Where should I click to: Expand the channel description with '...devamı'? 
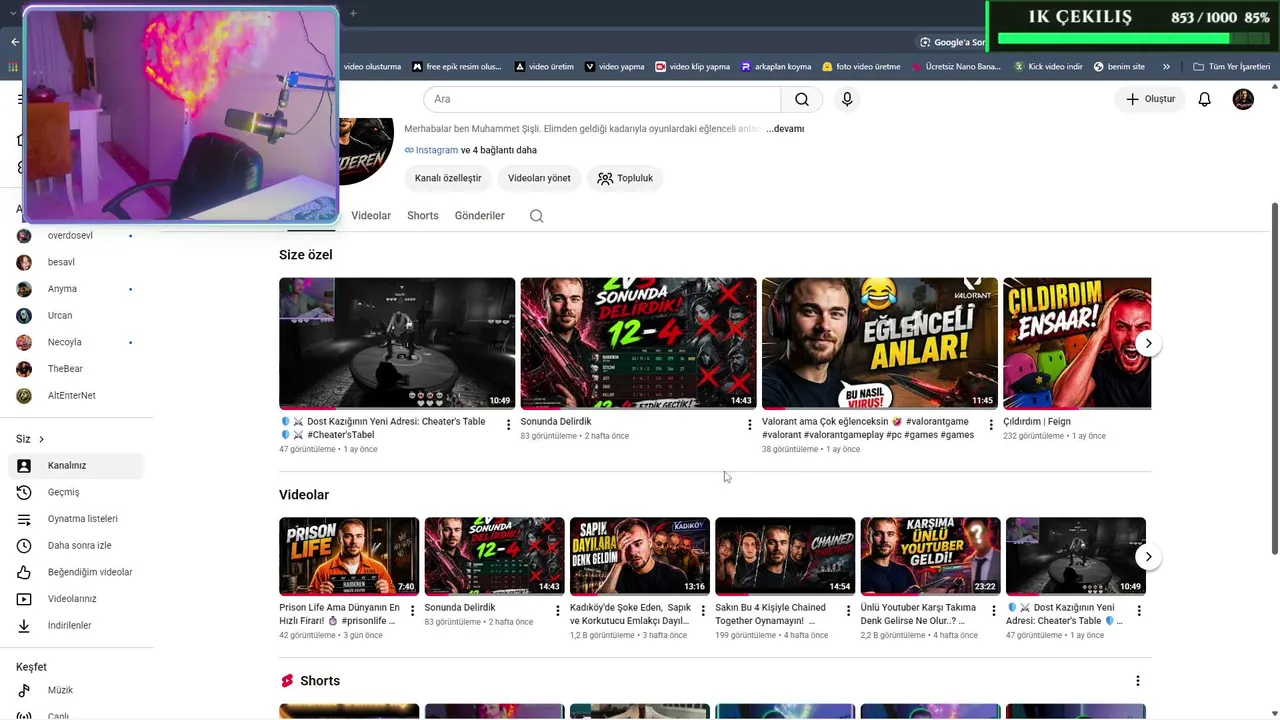tap(785, 129)
